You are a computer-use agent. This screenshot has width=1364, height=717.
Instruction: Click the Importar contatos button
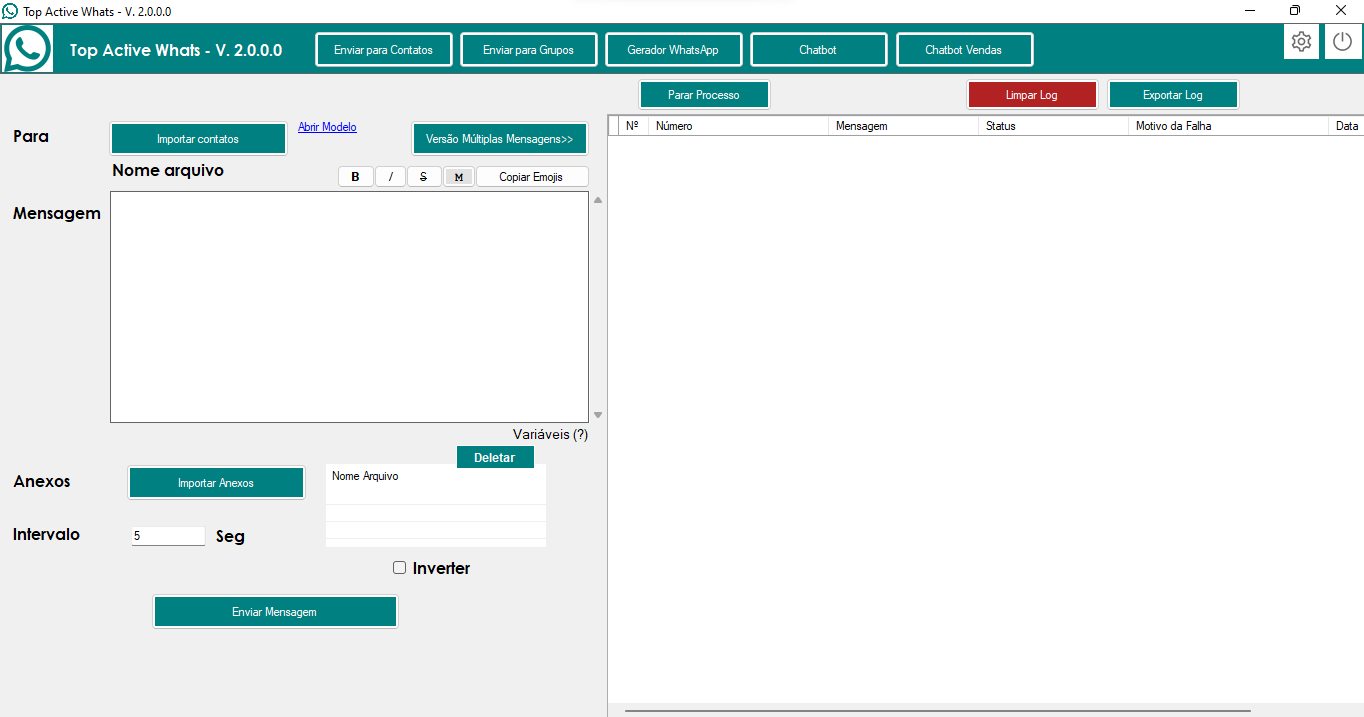tap(198, 139)
